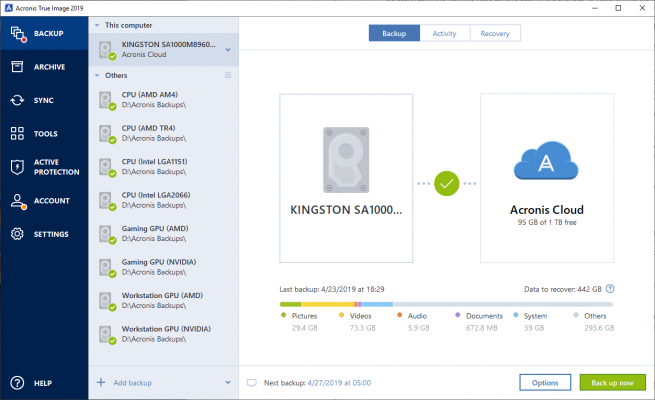Image resolution: width=655 pixels, height=400 pixels.
Task: Click the yellow Videos legend dot
Action: tap(341, 315)
